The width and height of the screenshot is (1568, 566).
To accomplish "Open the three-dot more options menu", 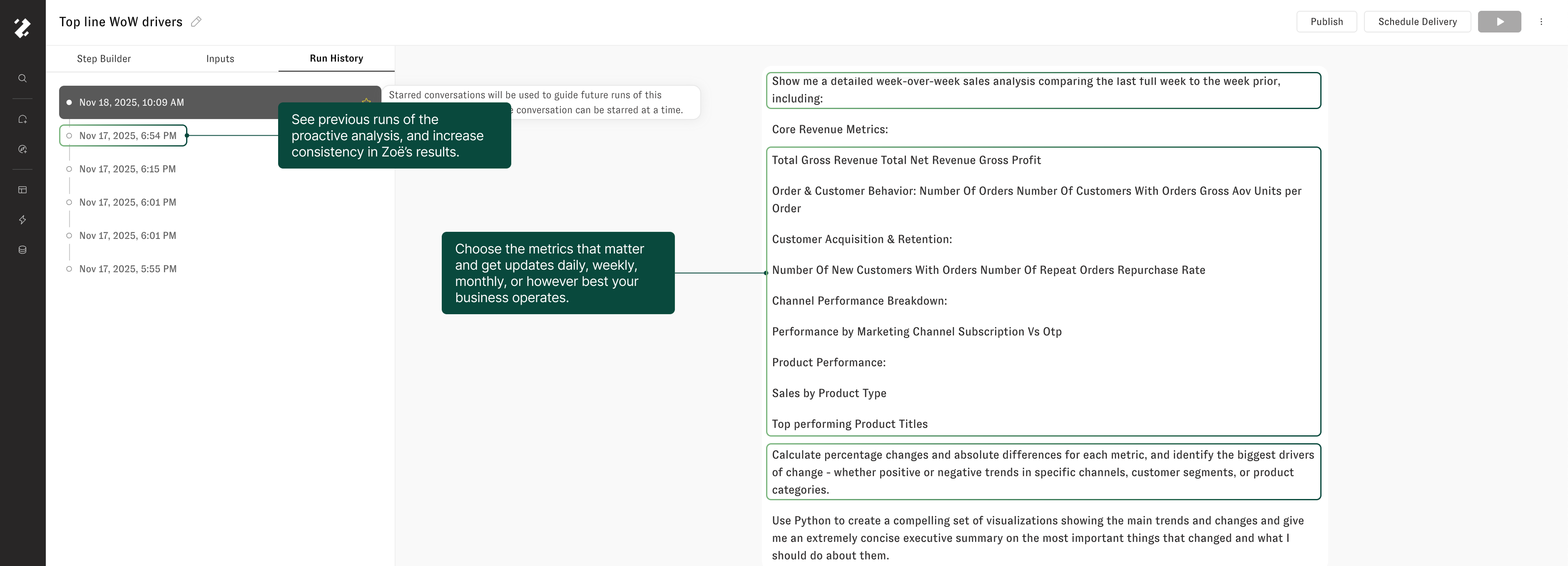I will pos(1541,22).
